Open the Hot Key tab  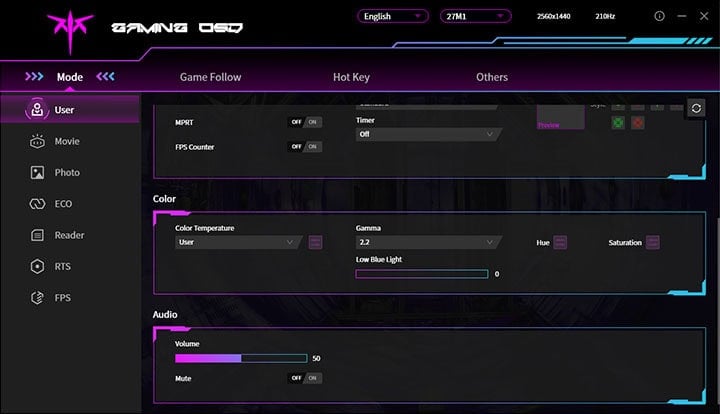click(352, 77)
